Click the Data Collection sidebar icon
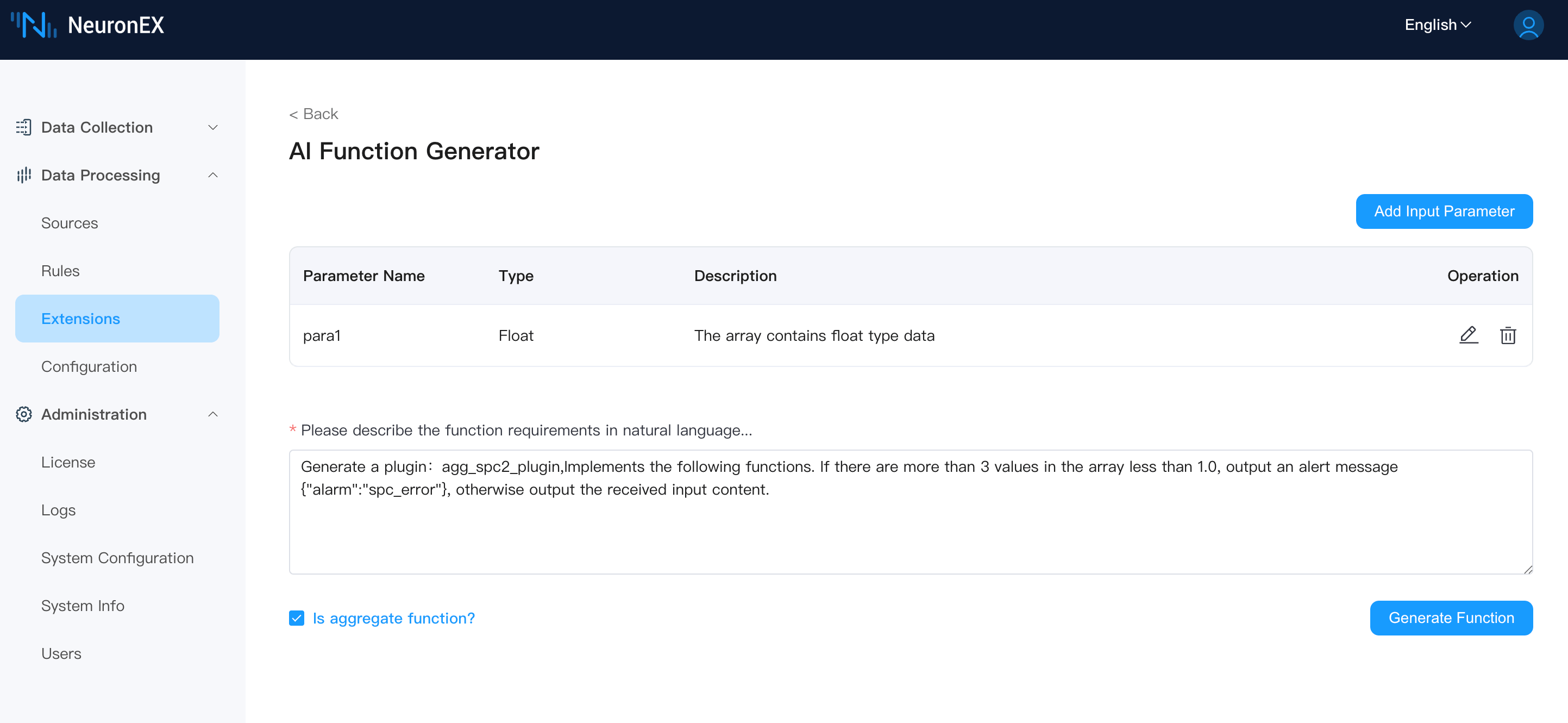Screen dimensions: 1568x723 [x=24, y=127]
